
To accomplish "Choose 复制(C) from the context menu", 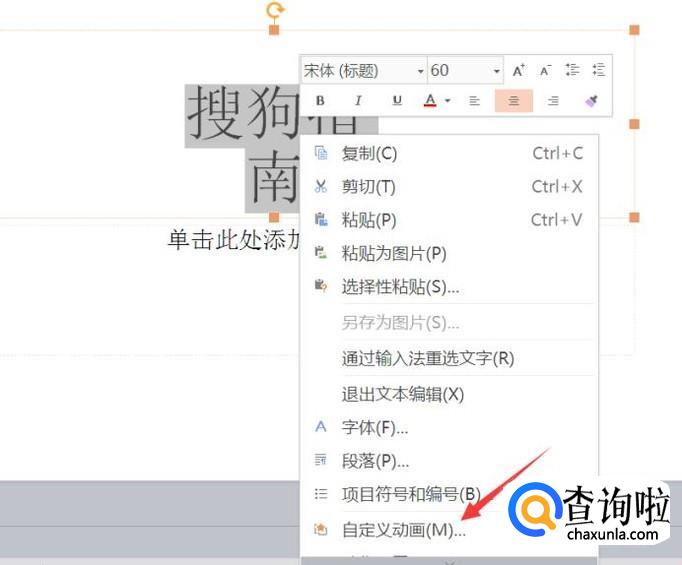I will point(449,153).
